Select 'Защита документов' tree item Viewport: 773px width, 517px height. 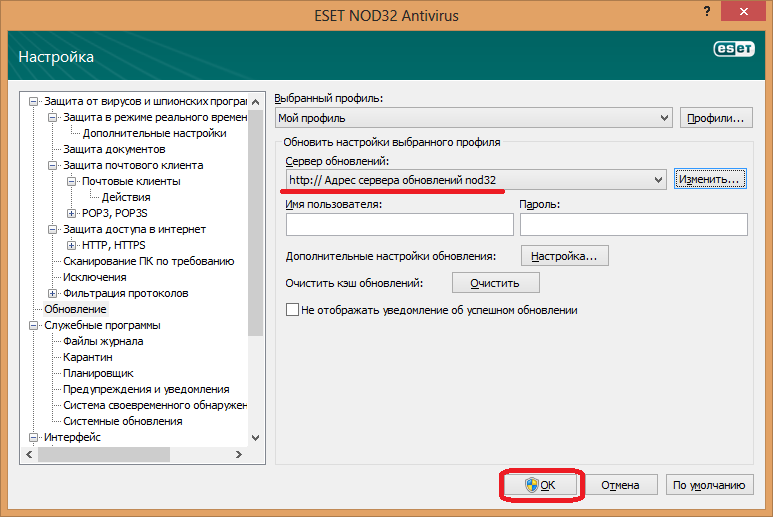114,149
